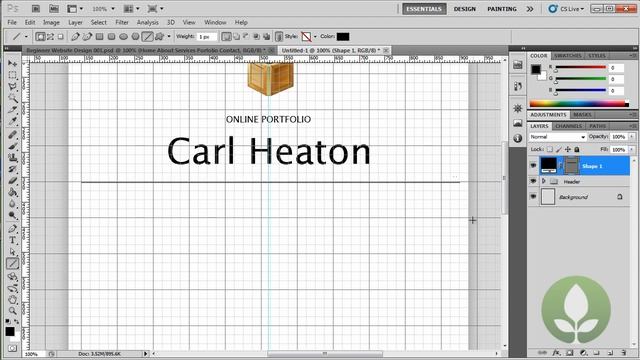The width and height of the screenshot is (640, 360).
Task: Toggle lock position
Action: (568, 149)
